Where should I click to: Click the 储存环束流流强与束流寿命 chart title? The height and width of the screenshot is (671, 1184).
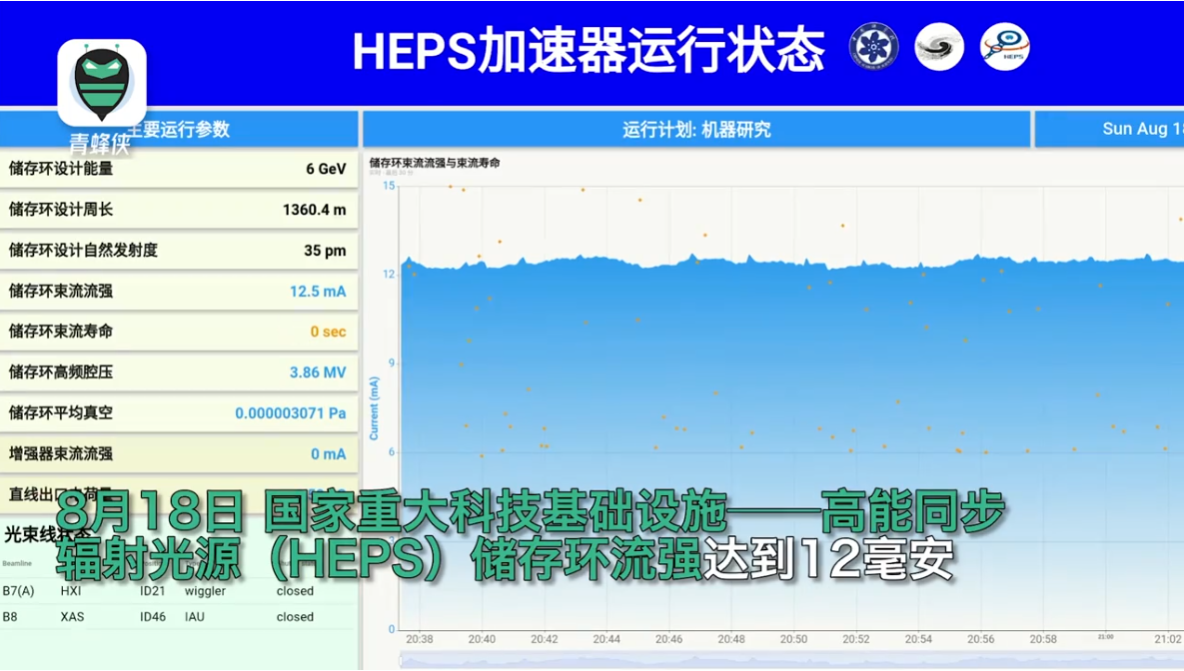pos(434,162)
